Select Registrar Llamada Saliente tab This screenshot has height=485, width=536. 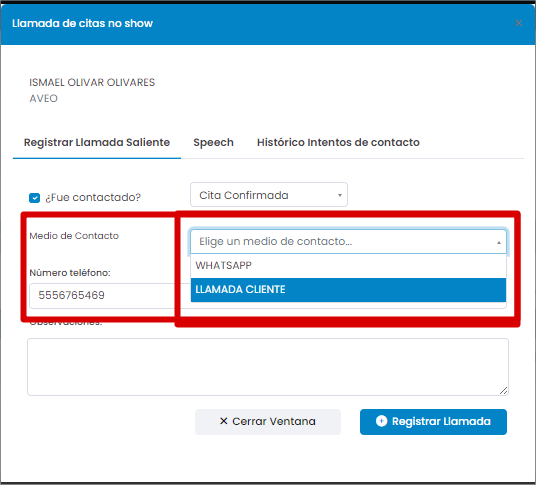pos(97,142)
